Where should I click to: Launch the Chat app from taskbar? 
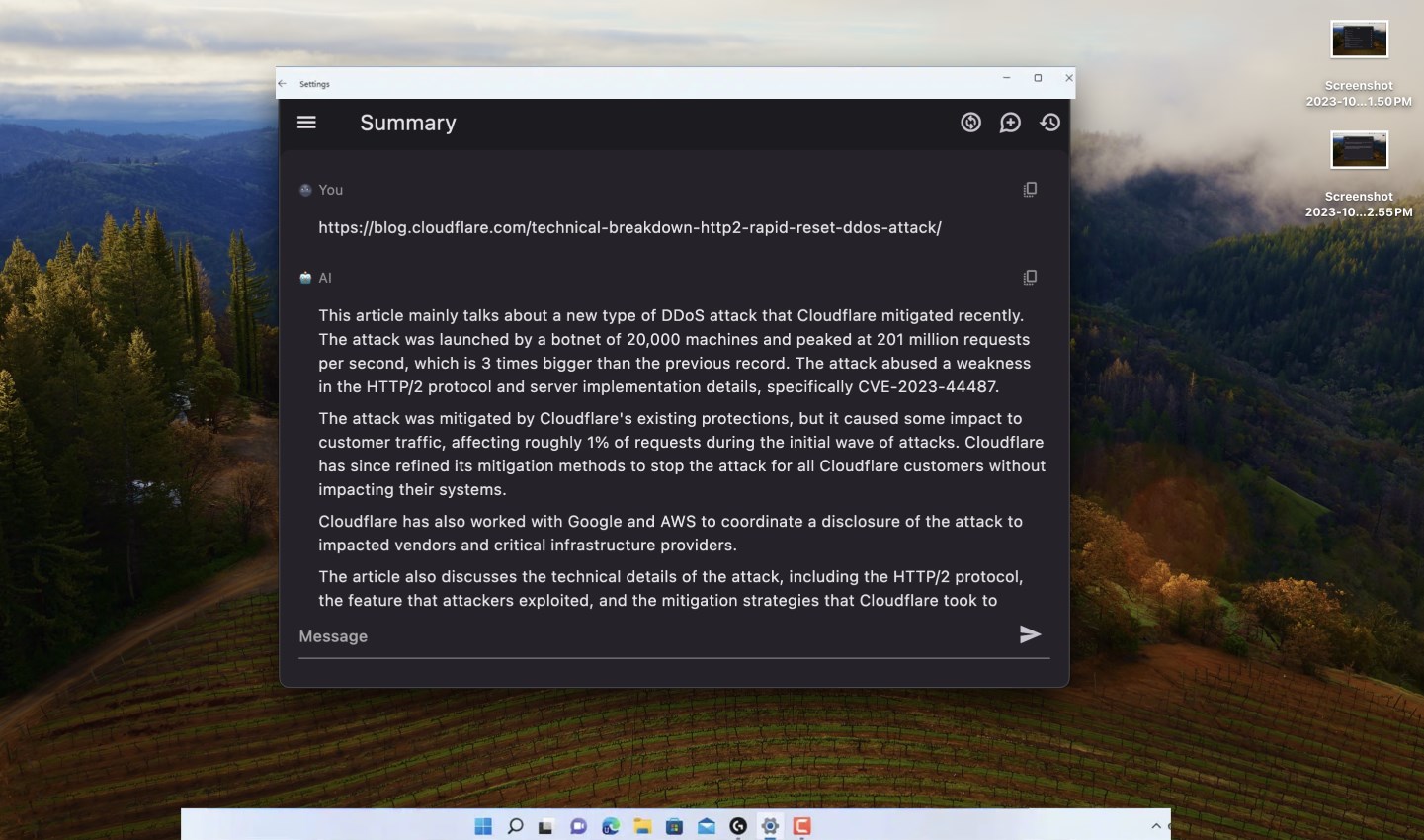[x=578, y=826]
